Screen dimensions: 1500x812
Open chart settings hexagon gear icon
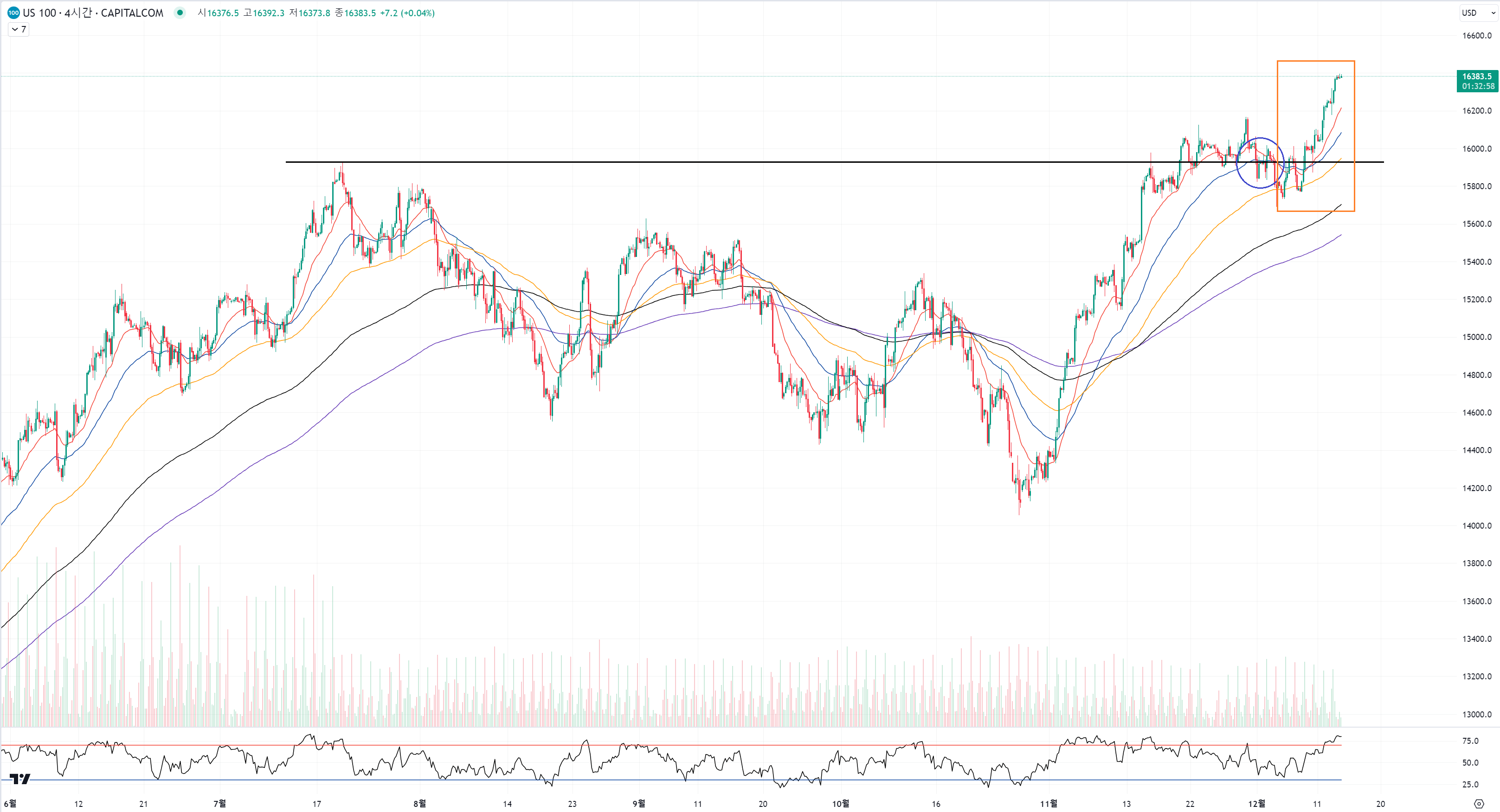tap(1479, 804)
